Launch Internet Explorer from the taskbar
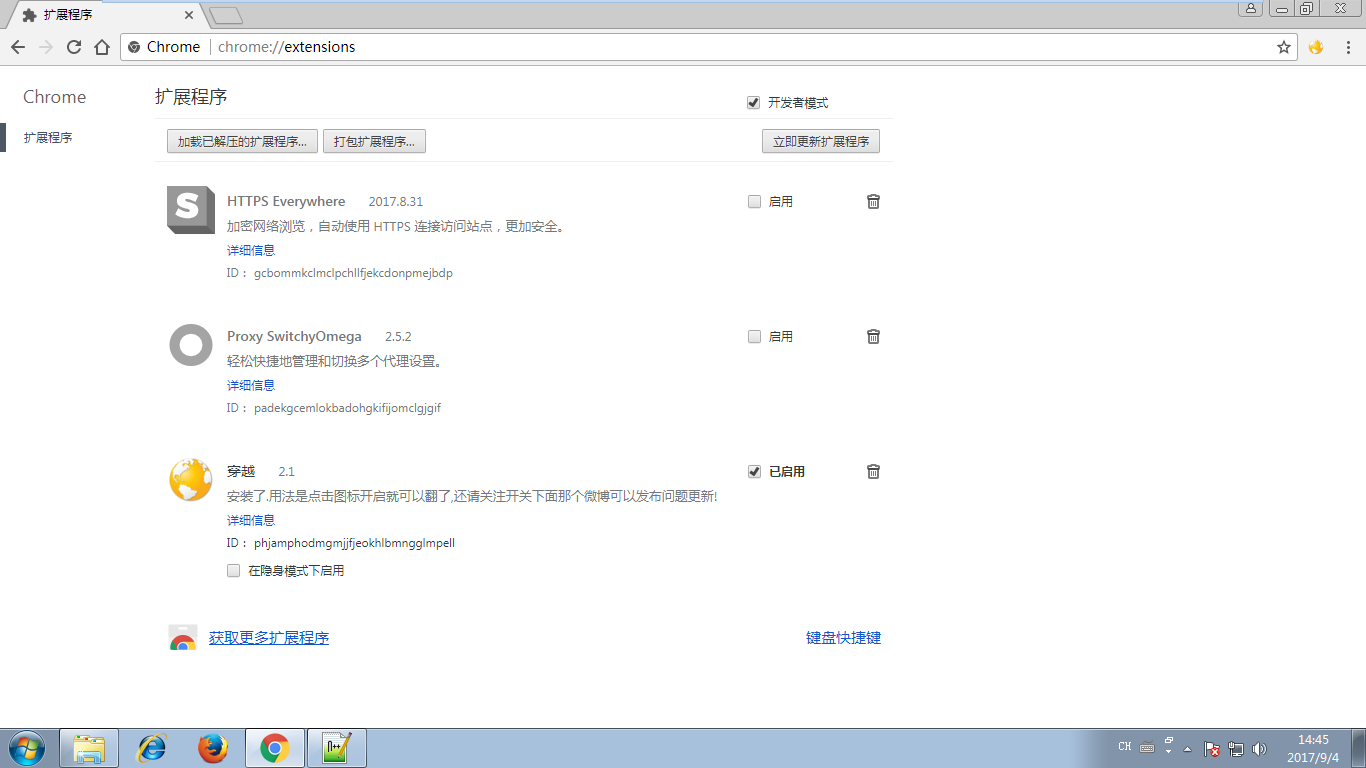The image size is (1366, 768). tap(151, 748)
